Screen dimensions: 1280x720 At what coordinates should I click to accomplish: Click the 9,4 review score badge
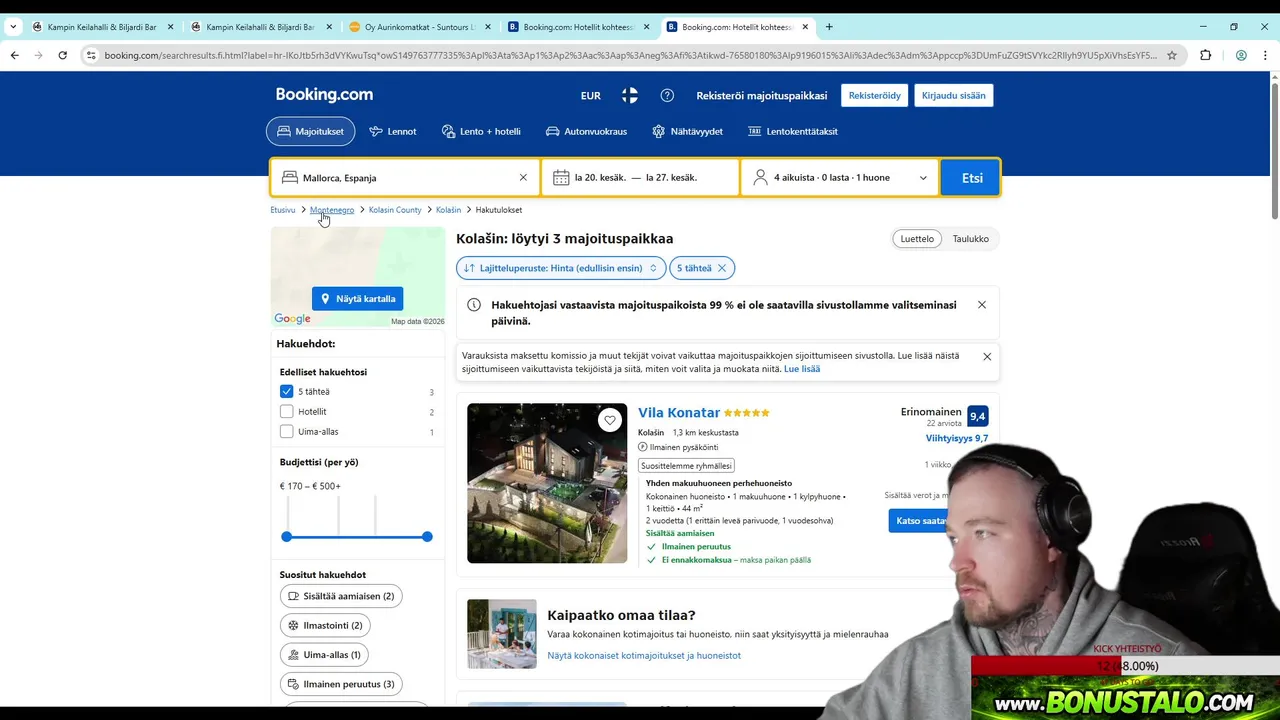pos(977,416)
